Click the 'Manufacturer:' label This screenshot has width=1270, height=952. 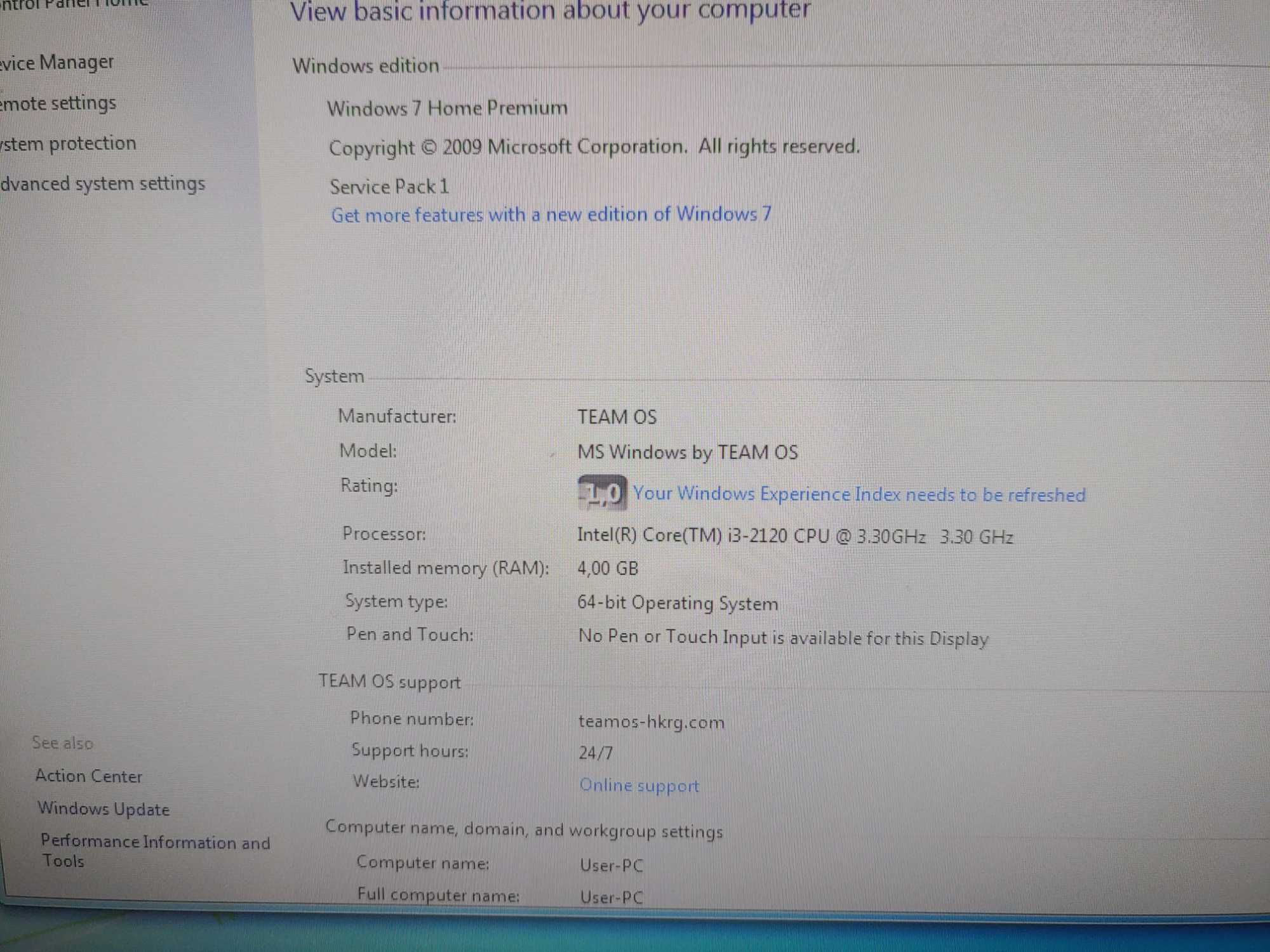398,416
